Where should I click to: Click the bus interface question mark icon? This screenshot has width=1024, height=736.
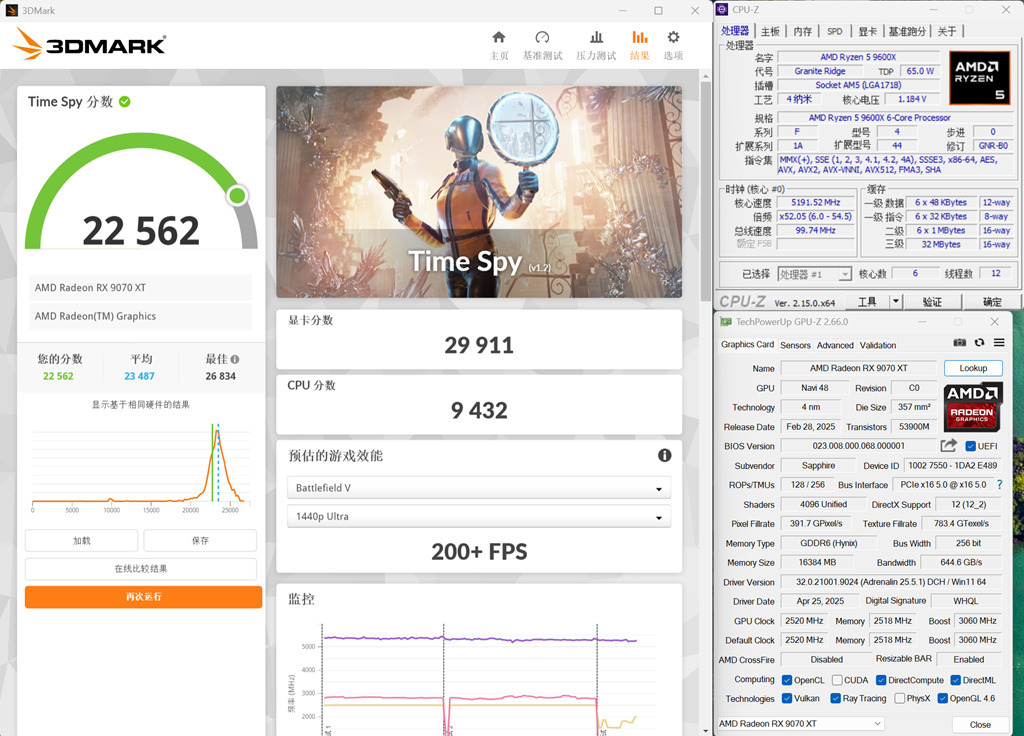pos(999,485)
